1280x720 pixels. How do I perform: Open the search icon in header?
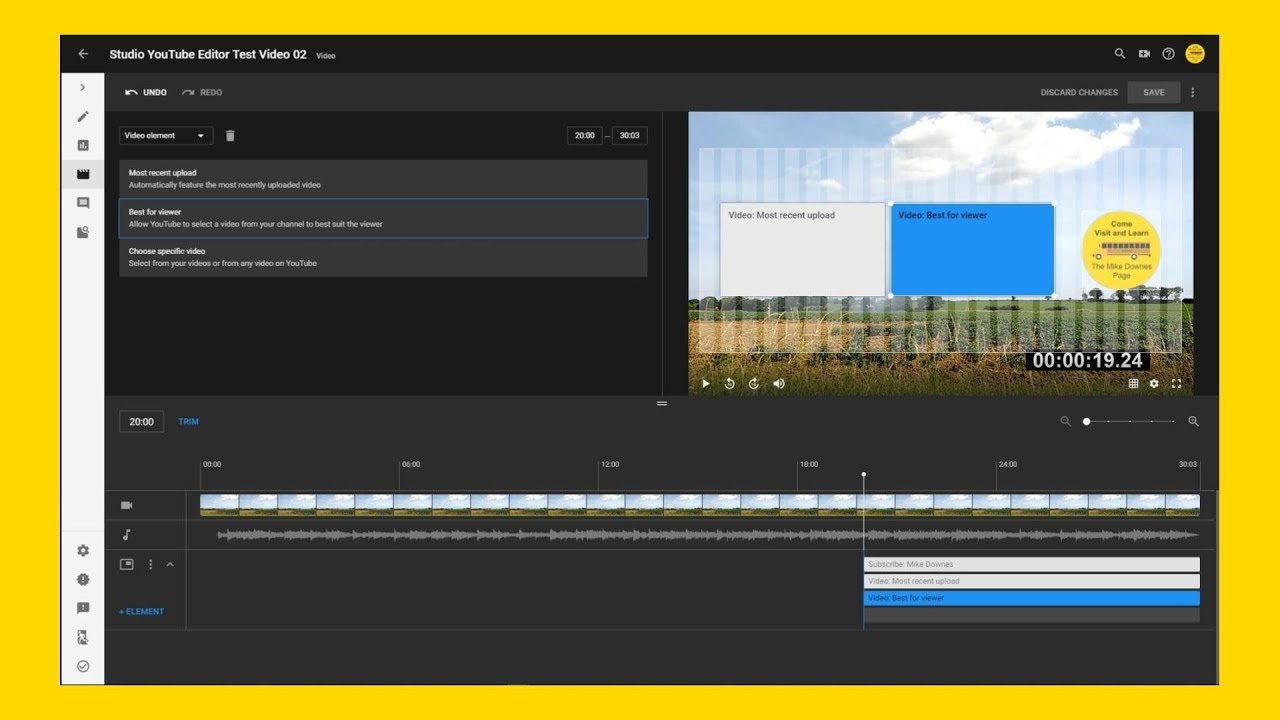(x=1120, y=54)
